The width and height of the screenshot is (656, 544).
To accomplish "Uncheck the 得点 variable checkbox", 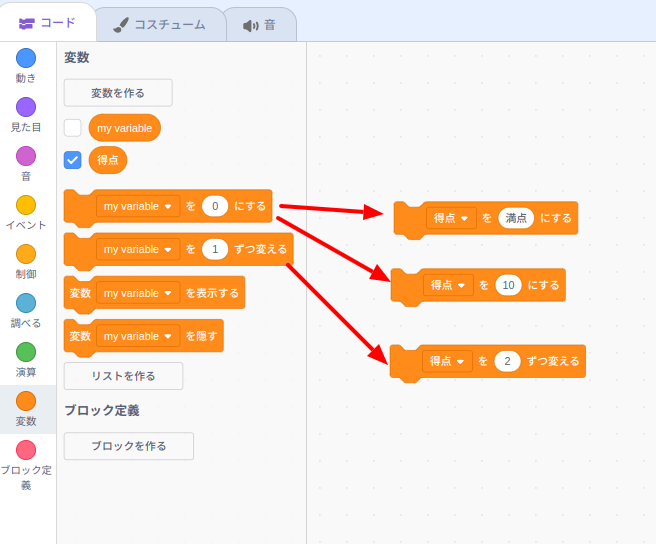I will click(x=73, y=160).
